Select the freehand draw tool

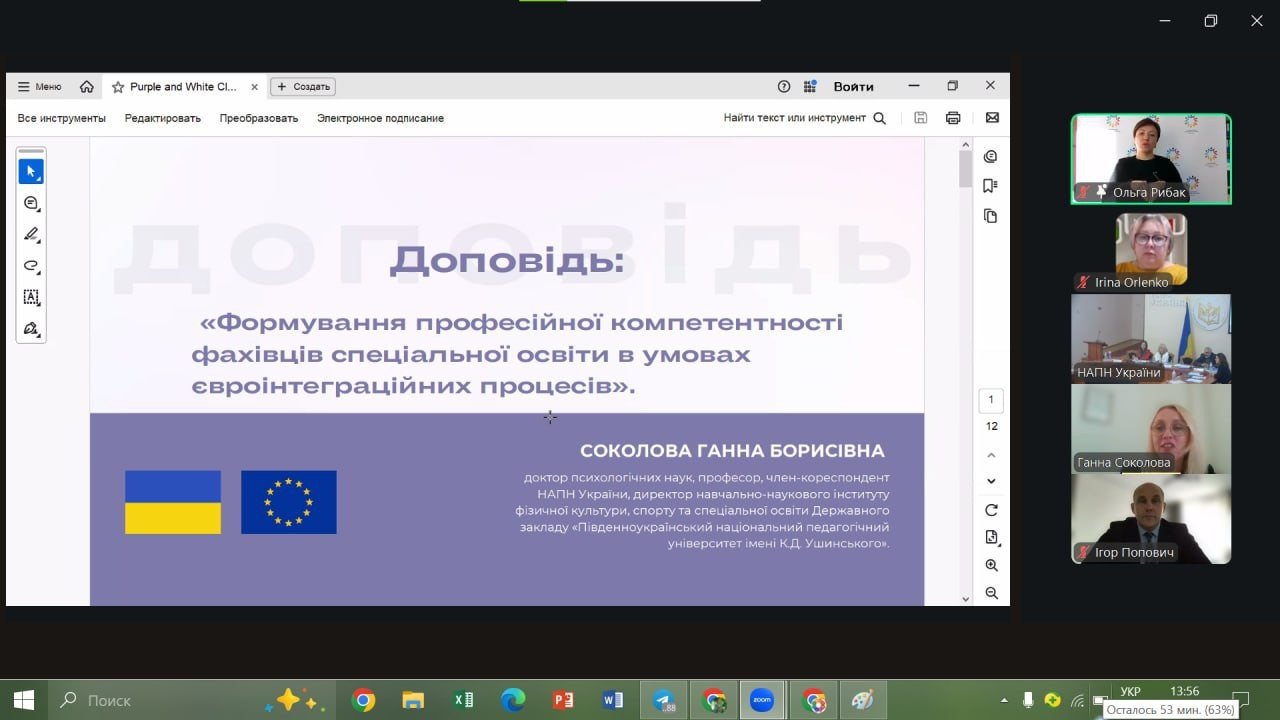tap(31, 266)
